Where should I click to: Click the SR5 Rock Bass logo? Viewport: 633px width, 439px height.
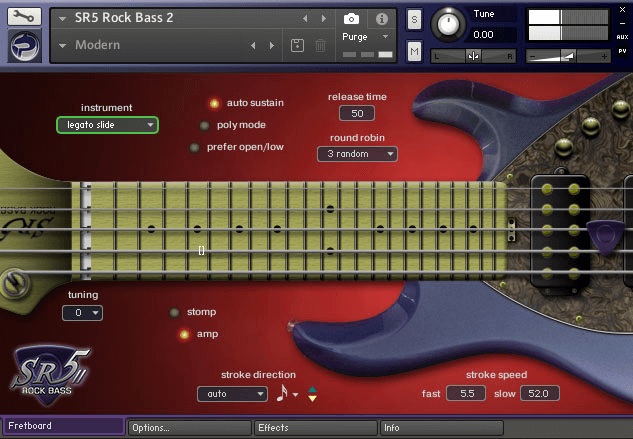coord(50,376)
